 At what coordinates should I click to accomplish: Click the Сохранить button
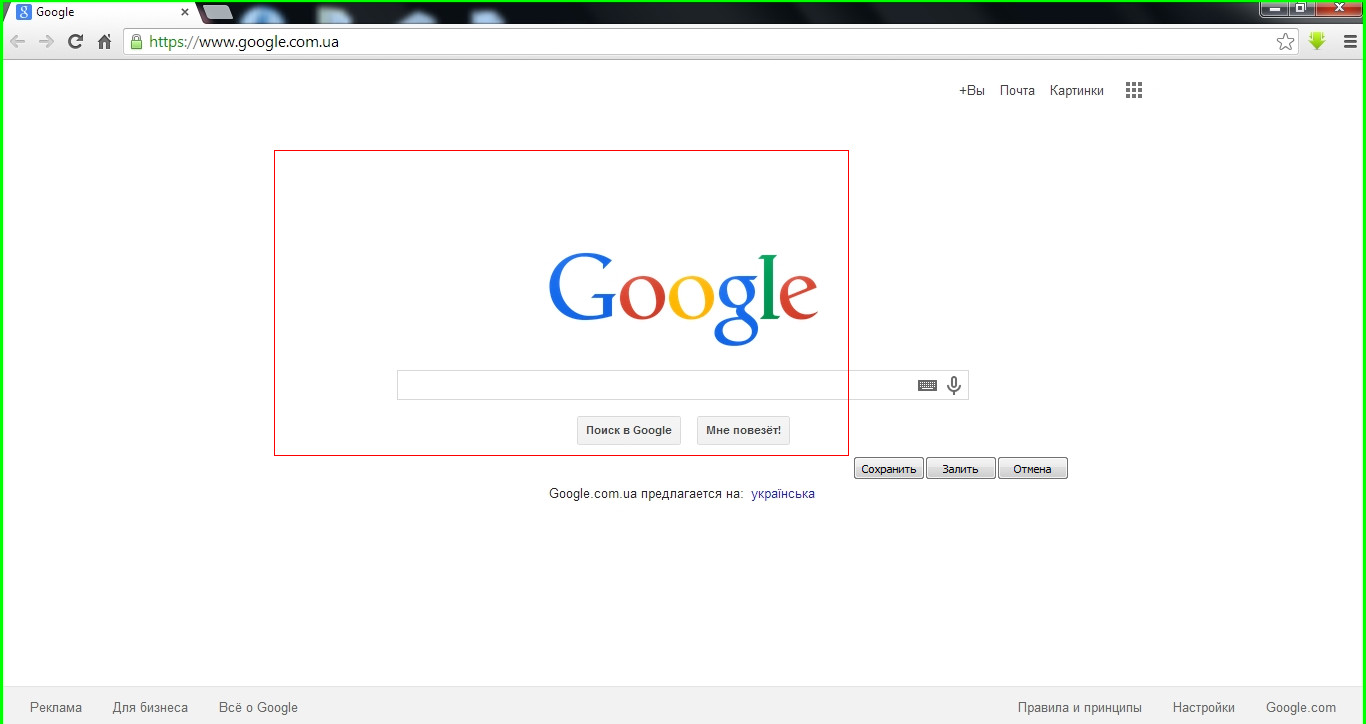point(889,469)
